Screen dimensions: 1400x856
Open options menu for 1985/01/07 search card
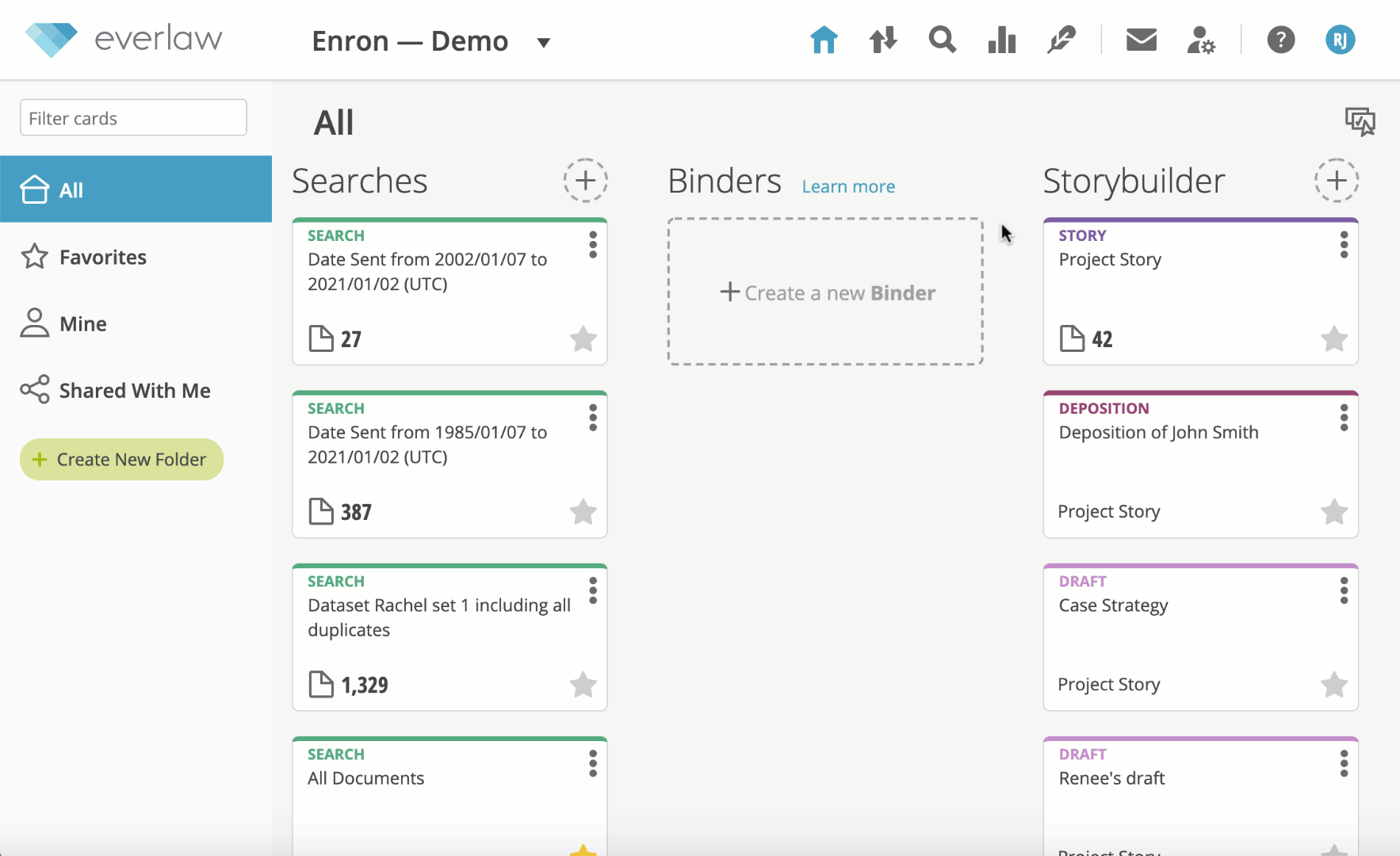[593, 418]
